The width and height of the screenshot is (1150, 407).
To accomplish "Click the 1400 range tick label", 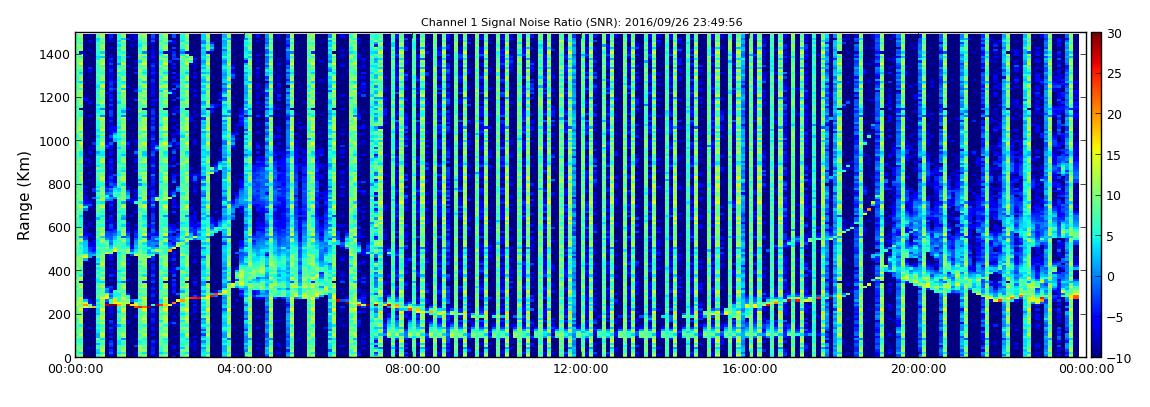I will click(x=56, y=54).
